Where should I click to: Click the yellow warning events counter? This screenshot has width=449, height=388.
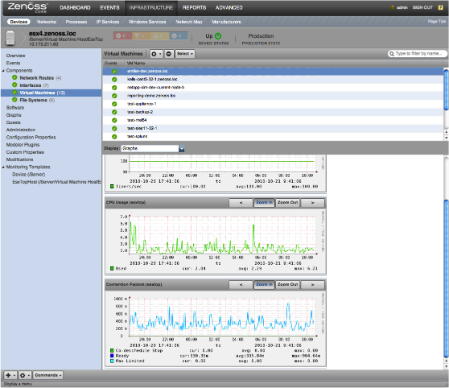tap(159, 36)
